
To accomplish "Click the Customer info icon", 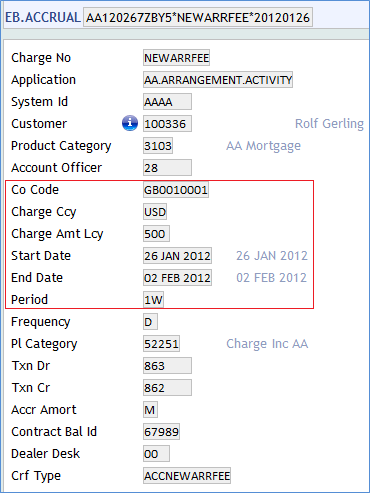I will pyautogui.click(x=130, y=123).
